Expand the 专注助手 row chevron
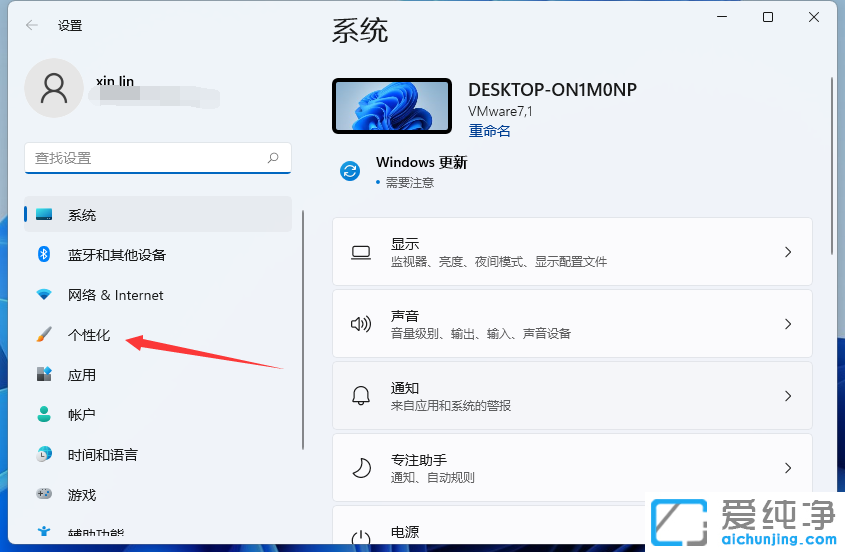The image size is (845, 552). pos(788,467)
